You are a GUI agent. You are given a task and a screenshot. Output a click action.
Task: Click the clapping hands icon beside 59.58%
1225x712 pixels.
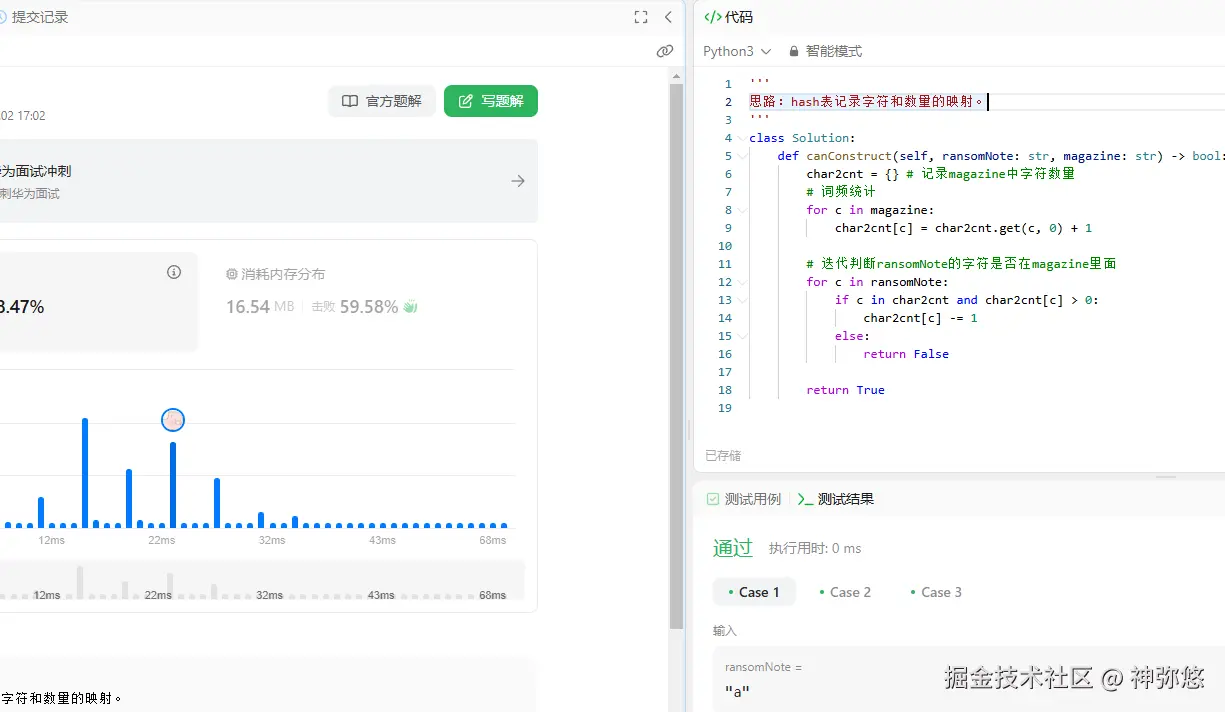pyautogui.click(x=410, y=307)
